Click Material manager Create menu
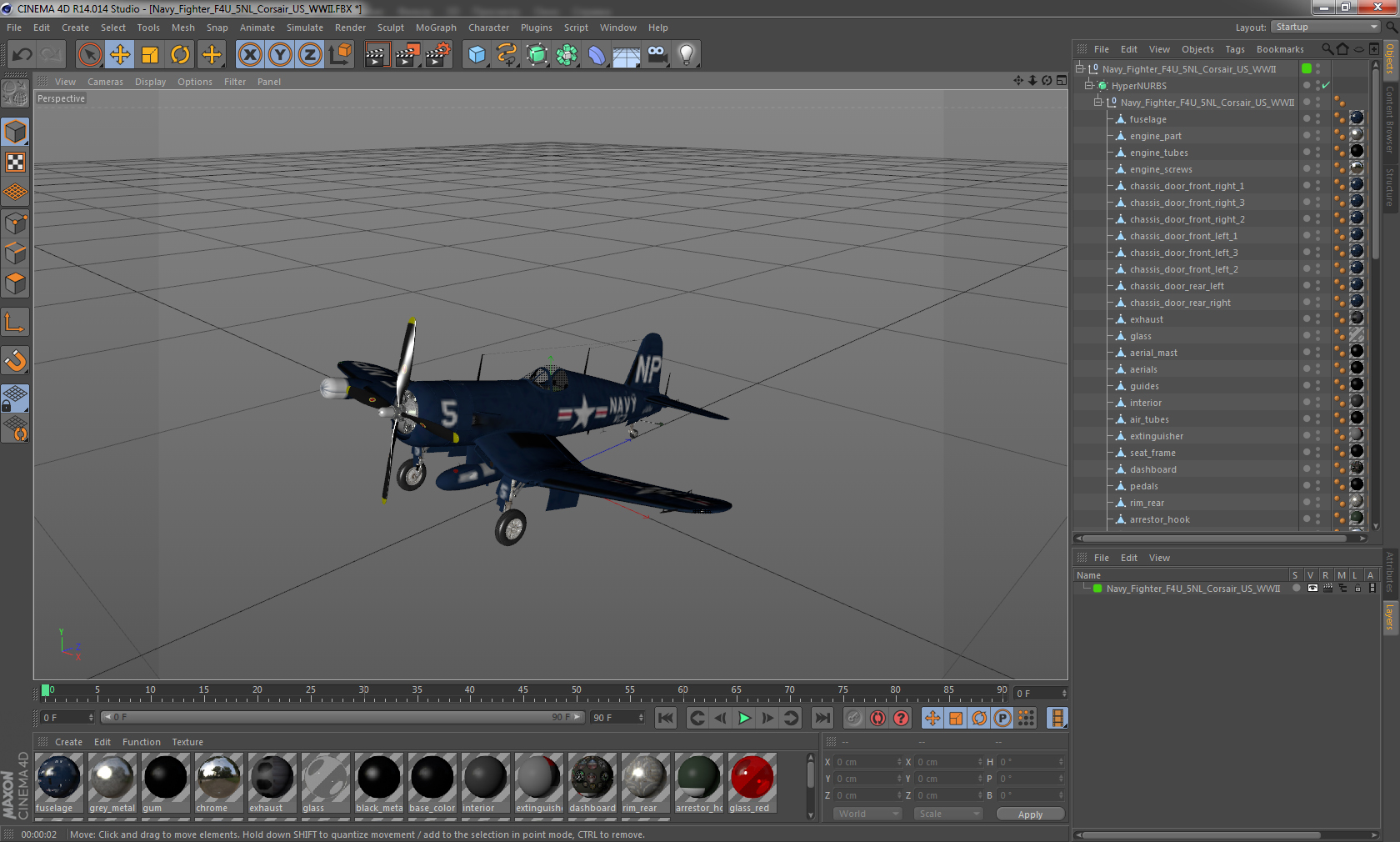Viewport: 1400px width, 842px height. pyautogui.click(x=68, y=742)
